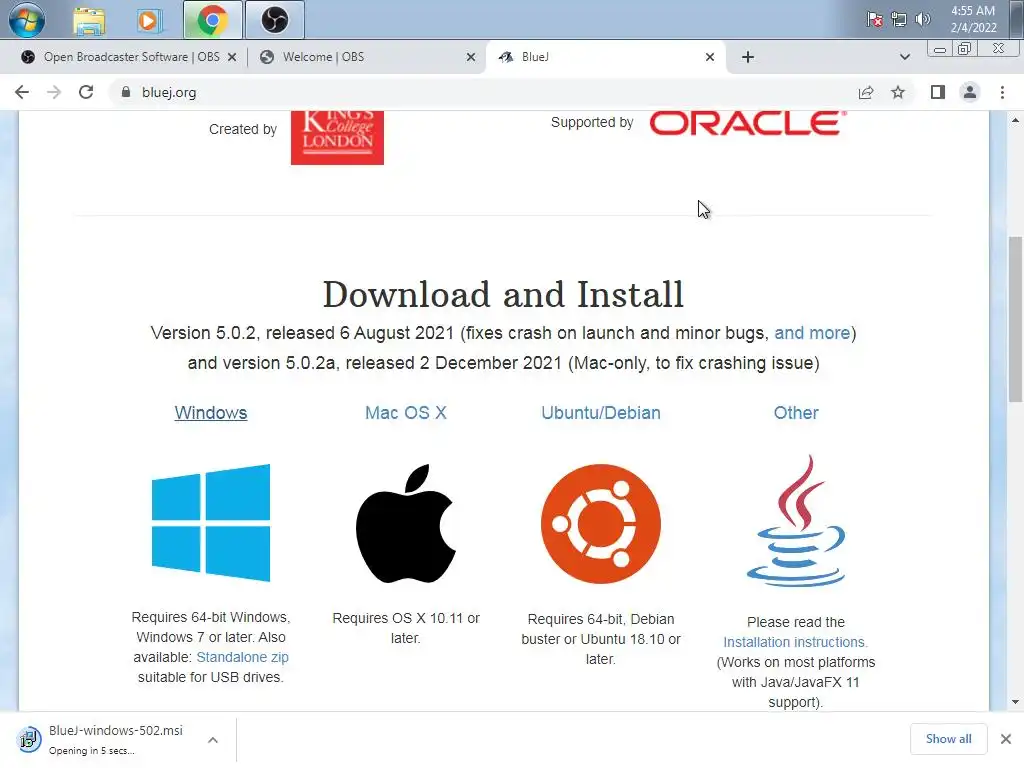Open the OBS Studio taskbar icon
Viewport: 1024px width, 768px height.
274,20
